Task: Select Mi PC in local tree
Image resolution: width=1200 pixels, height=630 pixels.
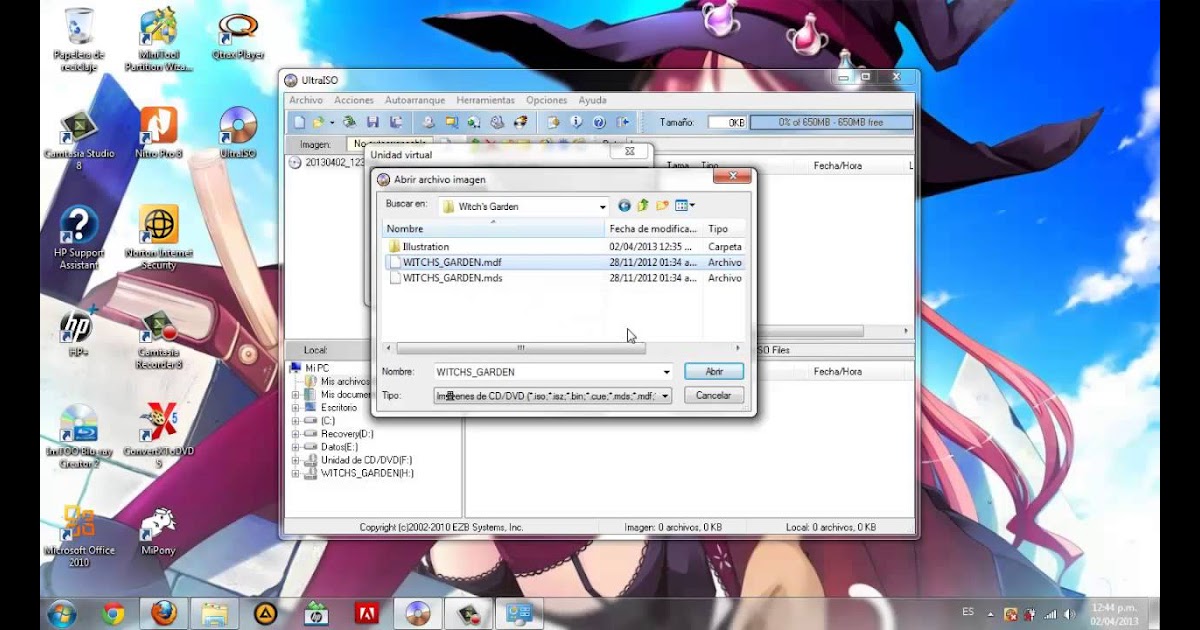Action: click(316, 368)
